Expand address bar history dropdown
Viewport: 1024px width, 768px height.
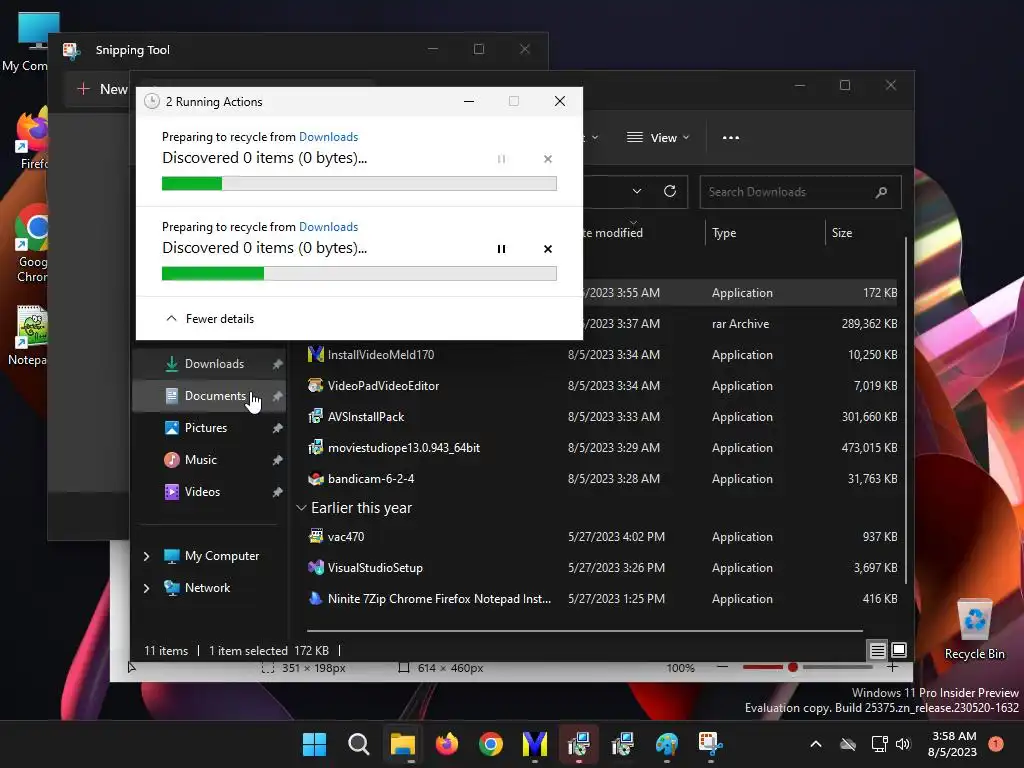coord(637,191)
